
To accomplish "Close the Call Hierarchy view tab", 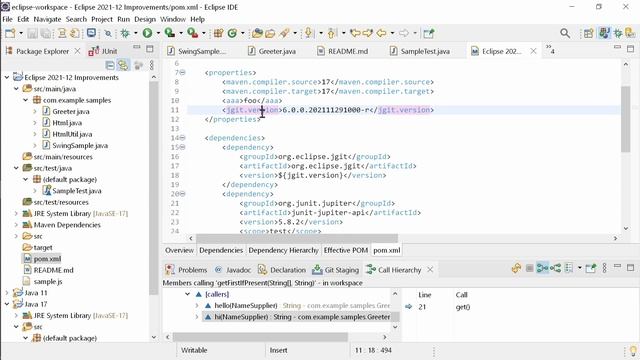I will tap(430, 270).
